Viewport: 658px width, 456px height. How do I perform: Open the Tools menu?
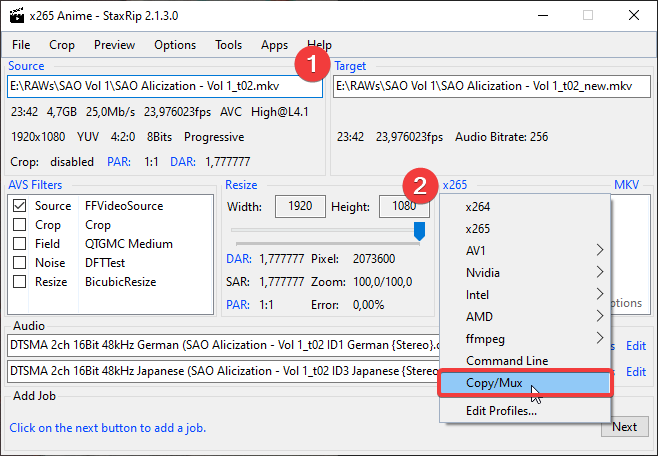coord(228,45)
